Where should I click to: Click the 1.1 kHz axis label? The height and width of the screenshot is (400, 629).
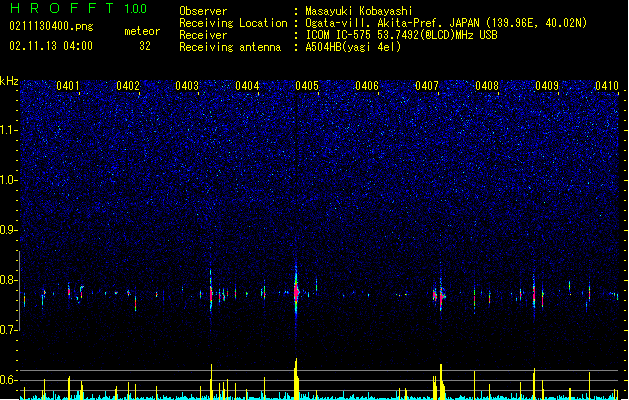[x=9, y=130]
